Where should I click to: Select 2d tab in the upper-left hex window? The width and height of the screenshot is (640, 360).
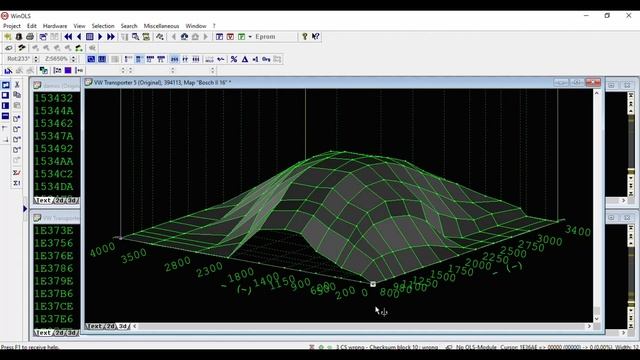60,200
